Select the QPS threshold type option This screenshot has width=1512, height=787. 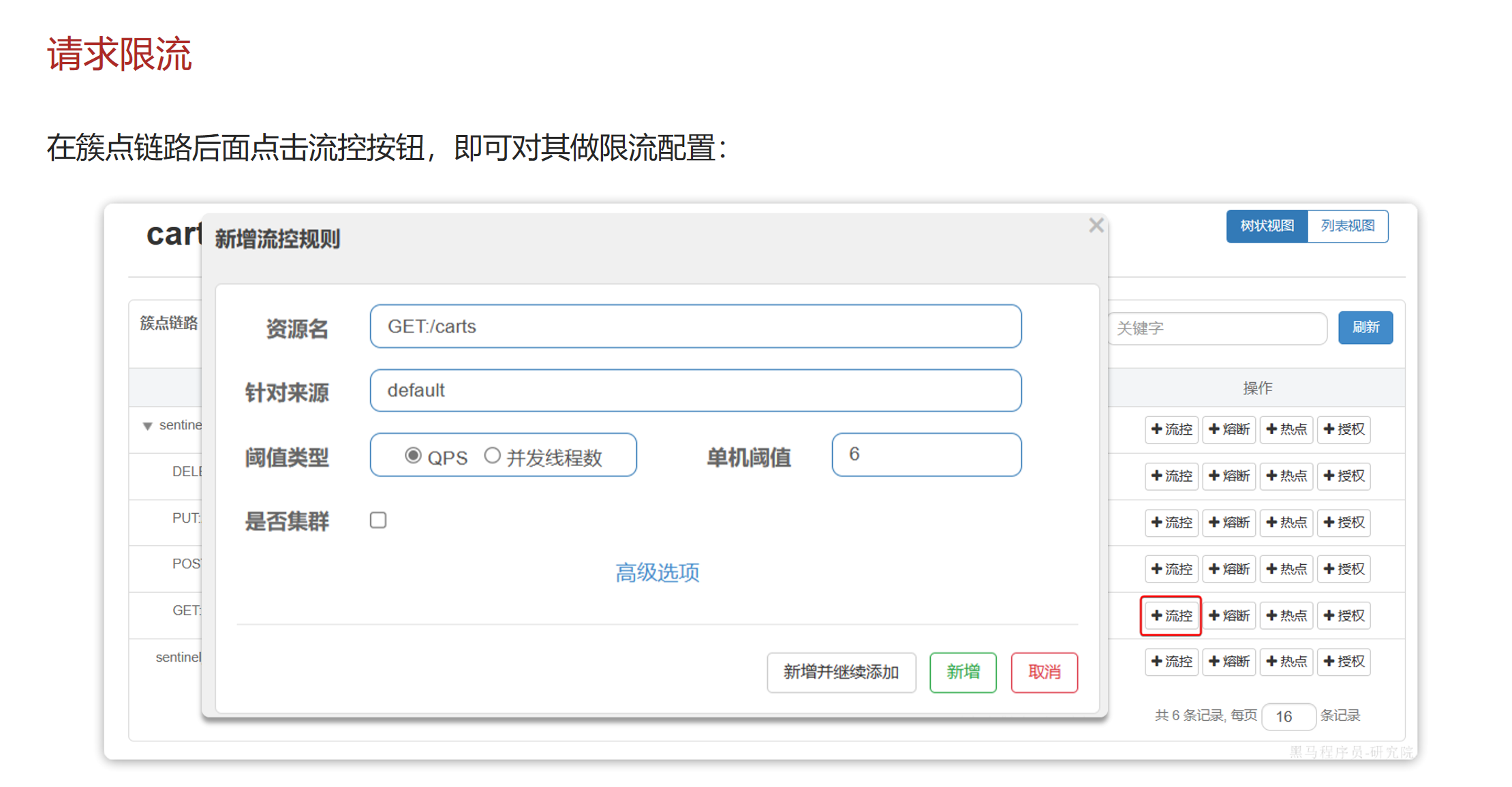[414, 455]
